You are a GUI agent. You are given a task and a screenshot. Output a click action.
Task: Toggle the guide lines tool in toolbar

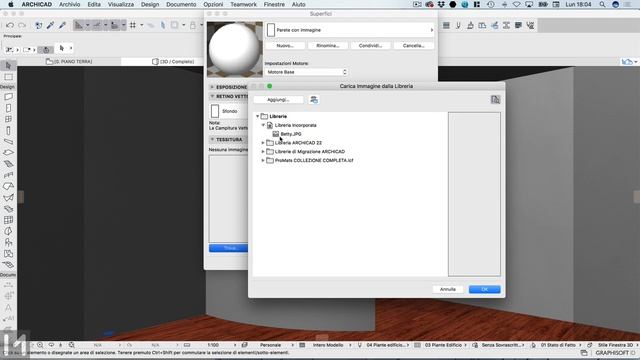78,25
